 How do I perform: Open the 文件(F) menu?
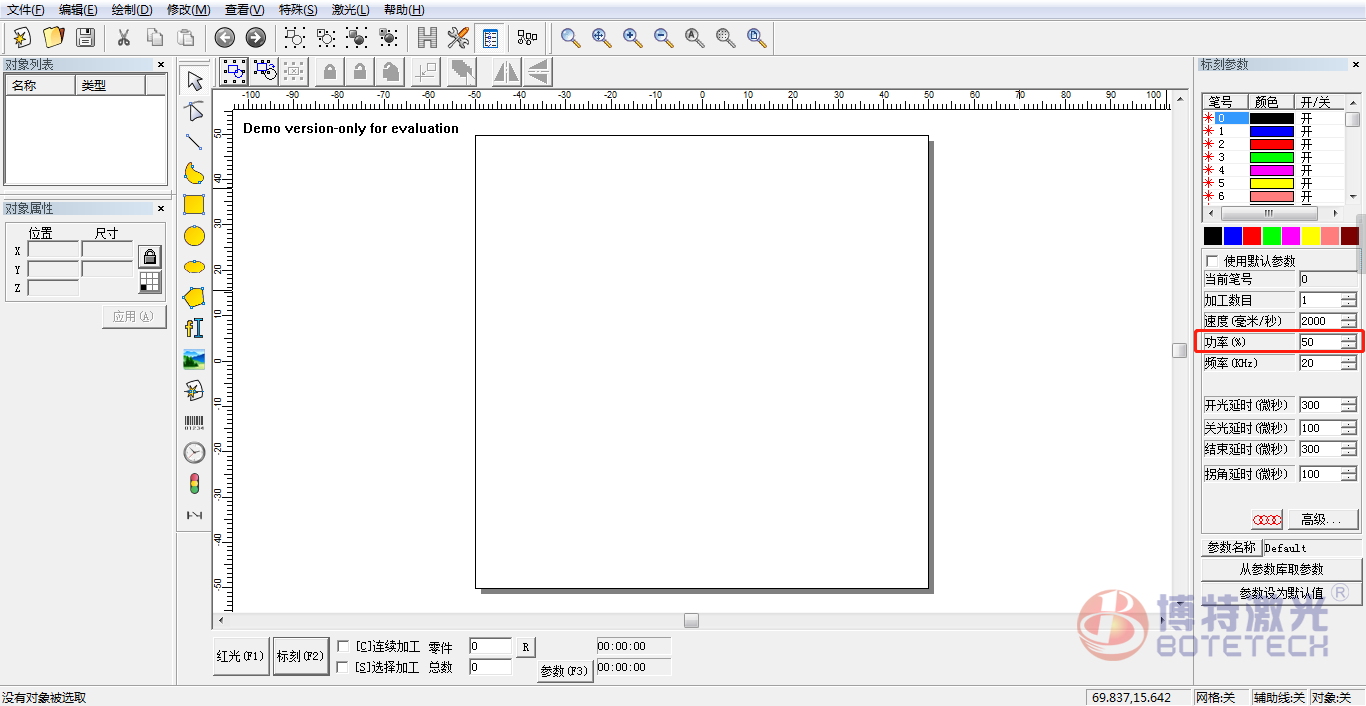(26, 10)
